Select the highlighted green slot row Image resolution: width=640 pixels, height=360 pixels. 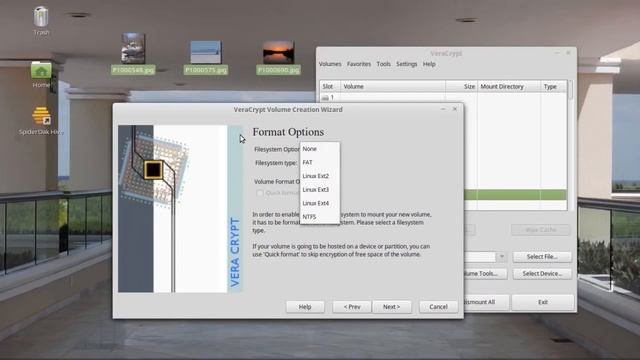pos(516,195)
